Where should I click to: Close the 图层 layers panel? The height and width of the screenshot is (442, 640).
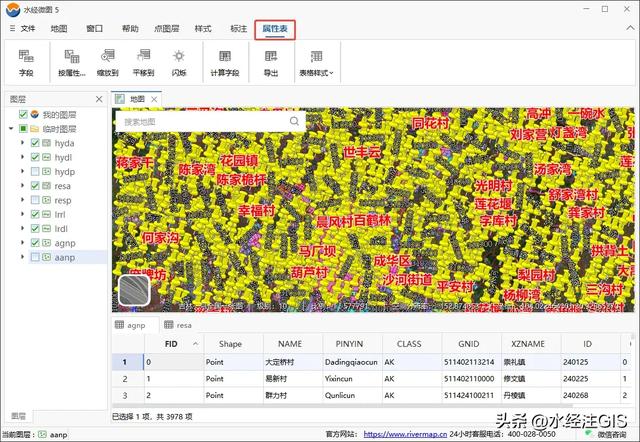(99, 99)
